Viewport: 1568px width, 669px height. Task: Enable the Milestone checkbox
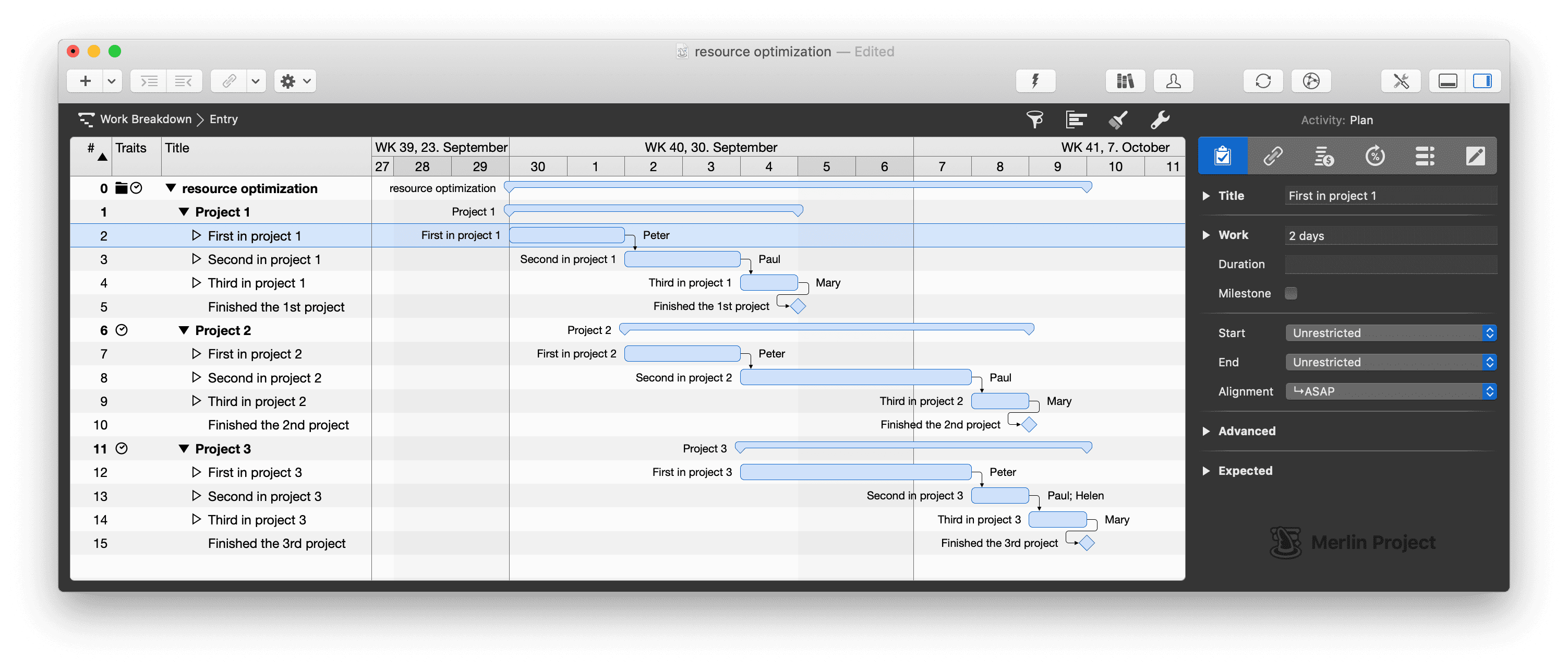(x=1292, y=293)
